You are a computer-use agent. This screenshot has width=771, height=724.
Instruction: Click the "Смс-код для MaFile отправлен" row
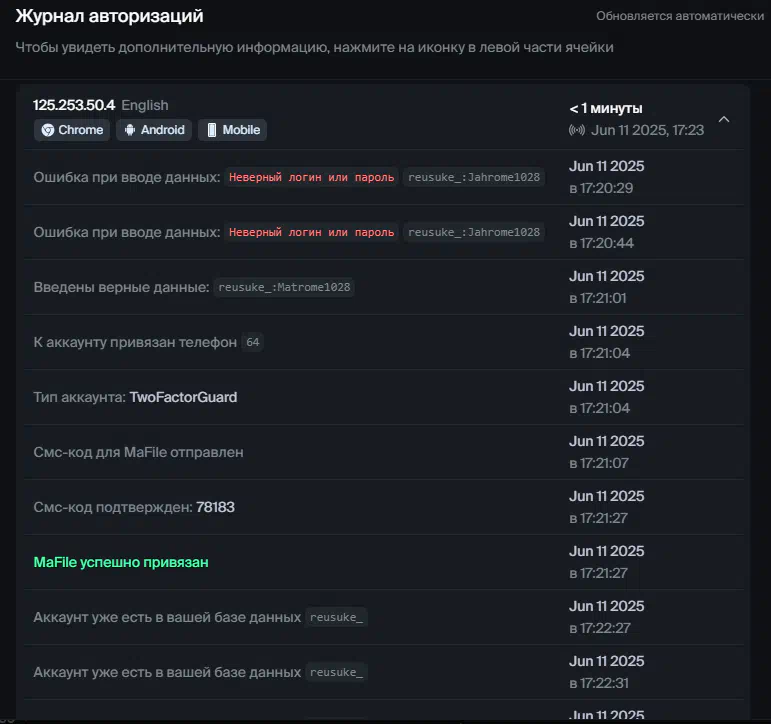click(384, 452)
